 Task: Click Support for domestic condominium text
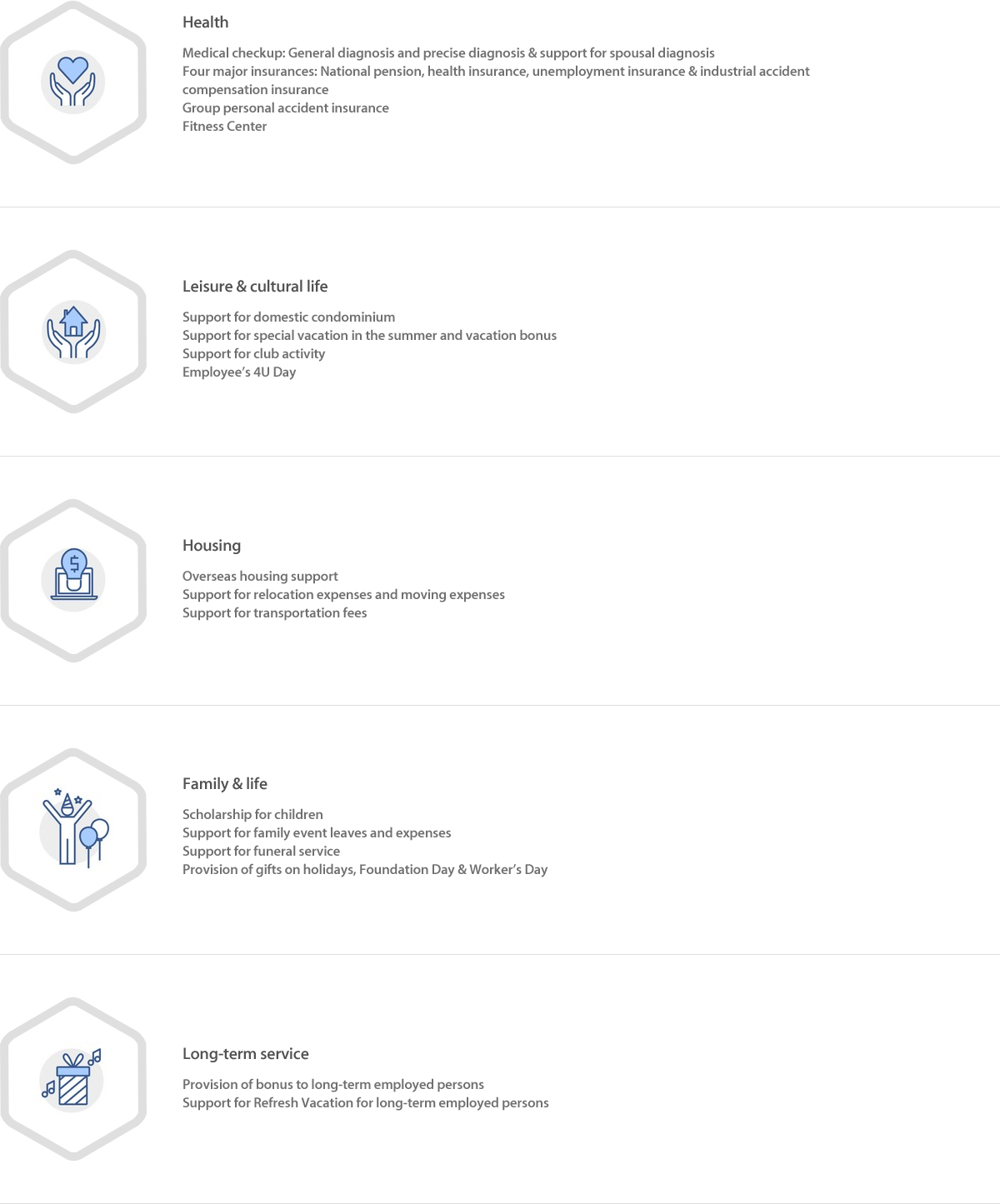[288, 317]
